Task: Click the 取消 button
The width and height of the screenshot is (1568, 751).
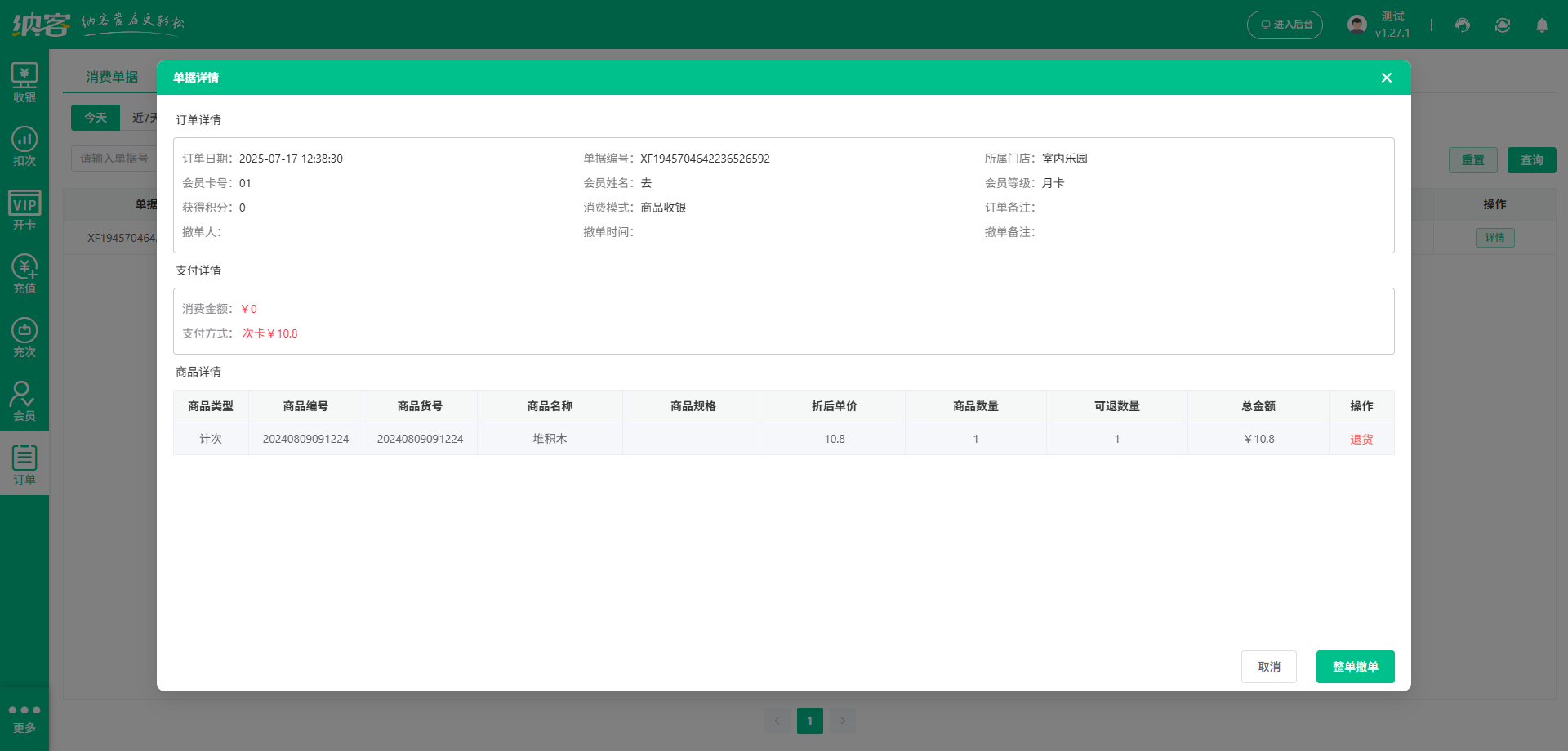Action: pyautogui.click(x=1268, y=667)
